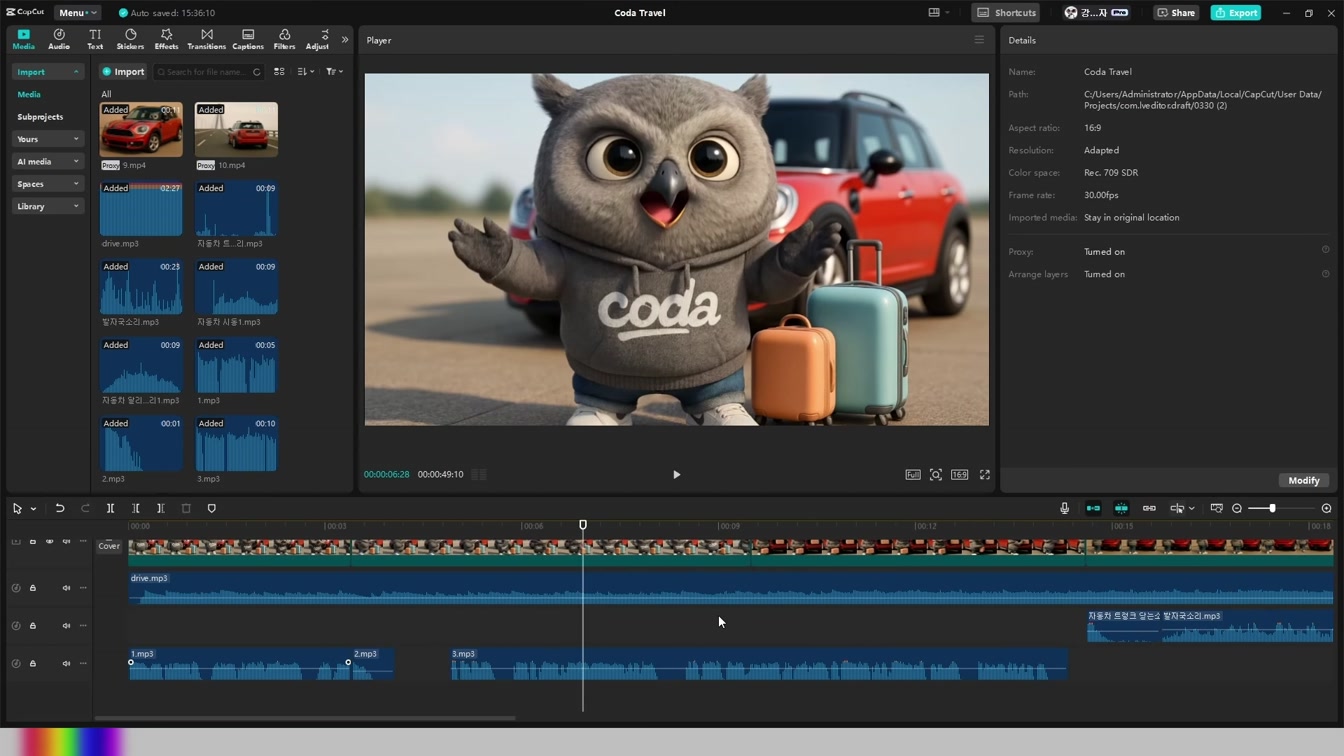Switch to the Transitions tab

[x=206, y=39]
